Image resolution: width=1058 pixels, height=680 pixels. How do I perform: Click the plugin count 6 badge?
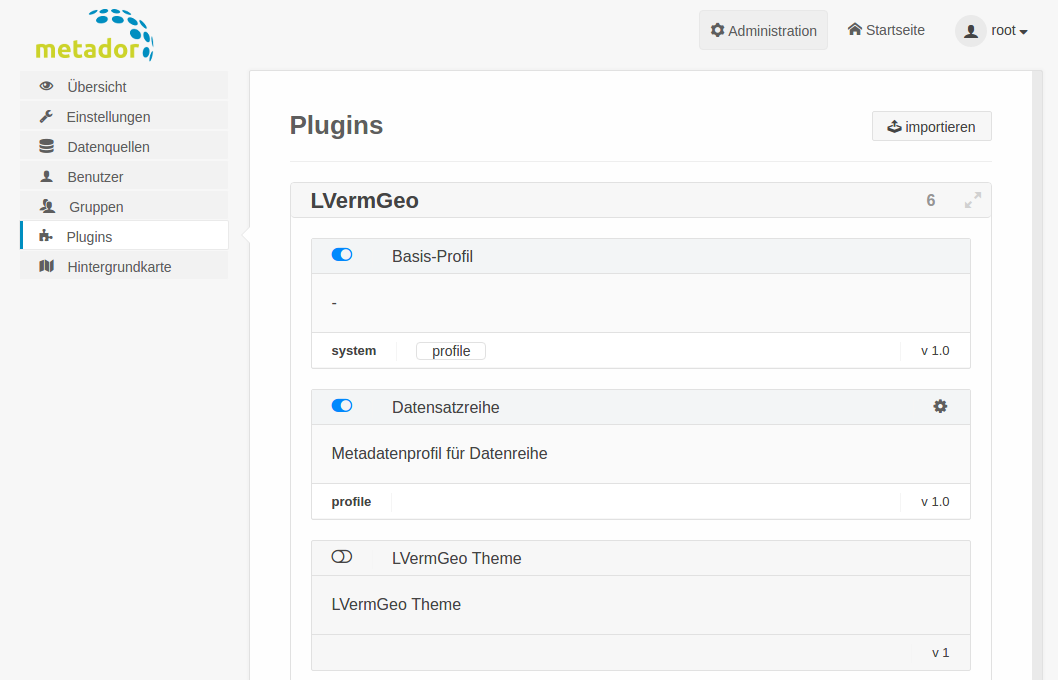pos(930,200)
